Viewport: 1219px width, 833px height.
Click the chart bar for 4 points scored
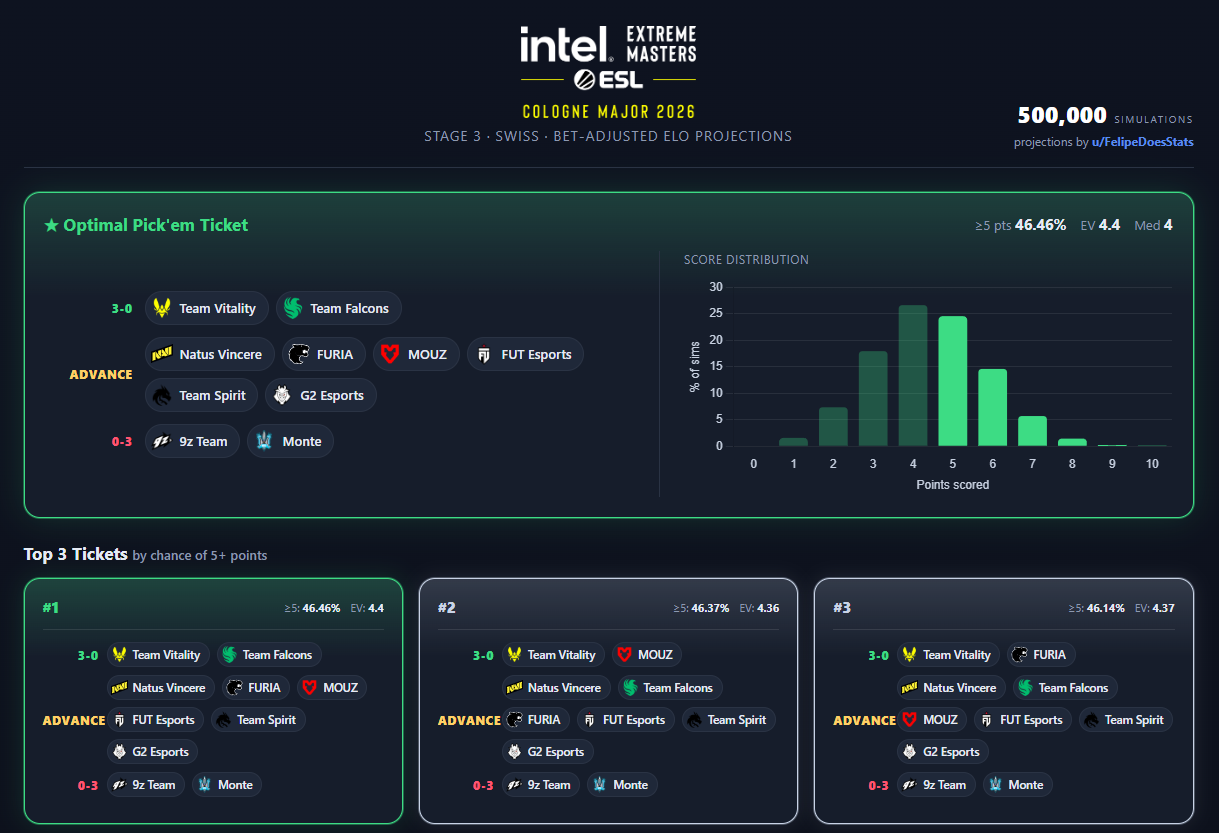click(x=913, y=376)
